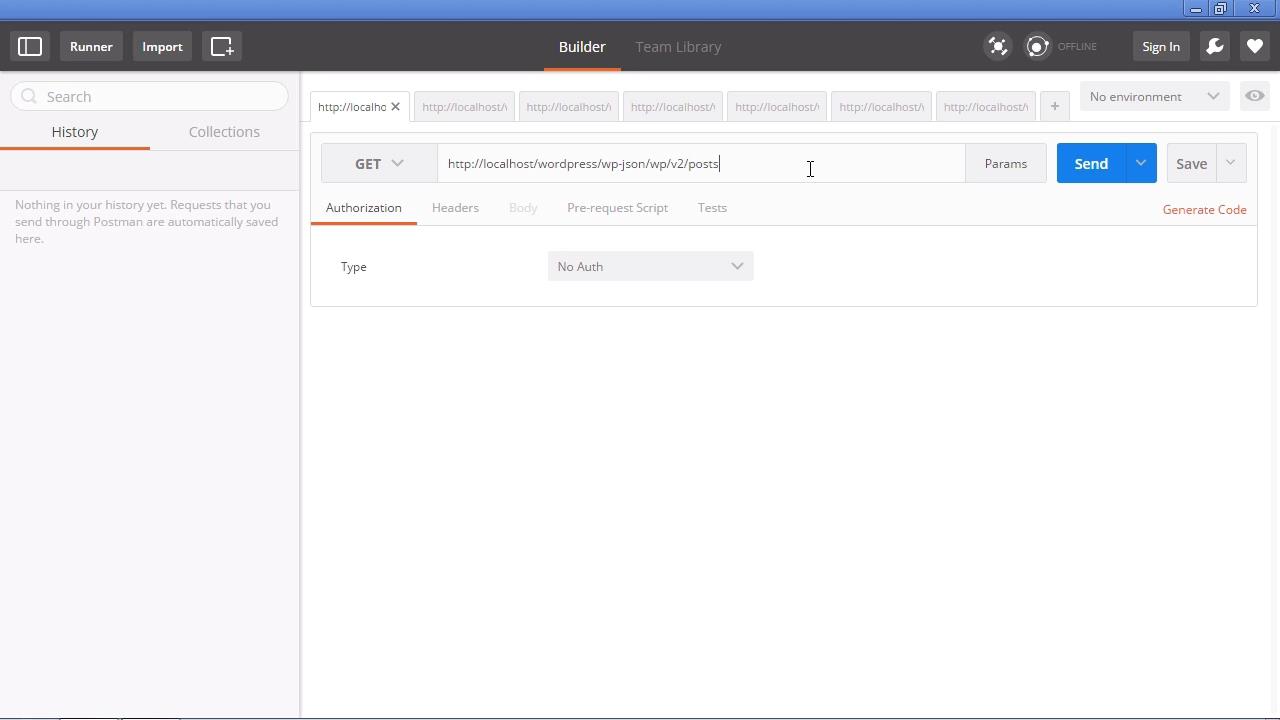Screen dimensions: 1280x720
Task: Open the Body tab
Action: tap(523, 208)
